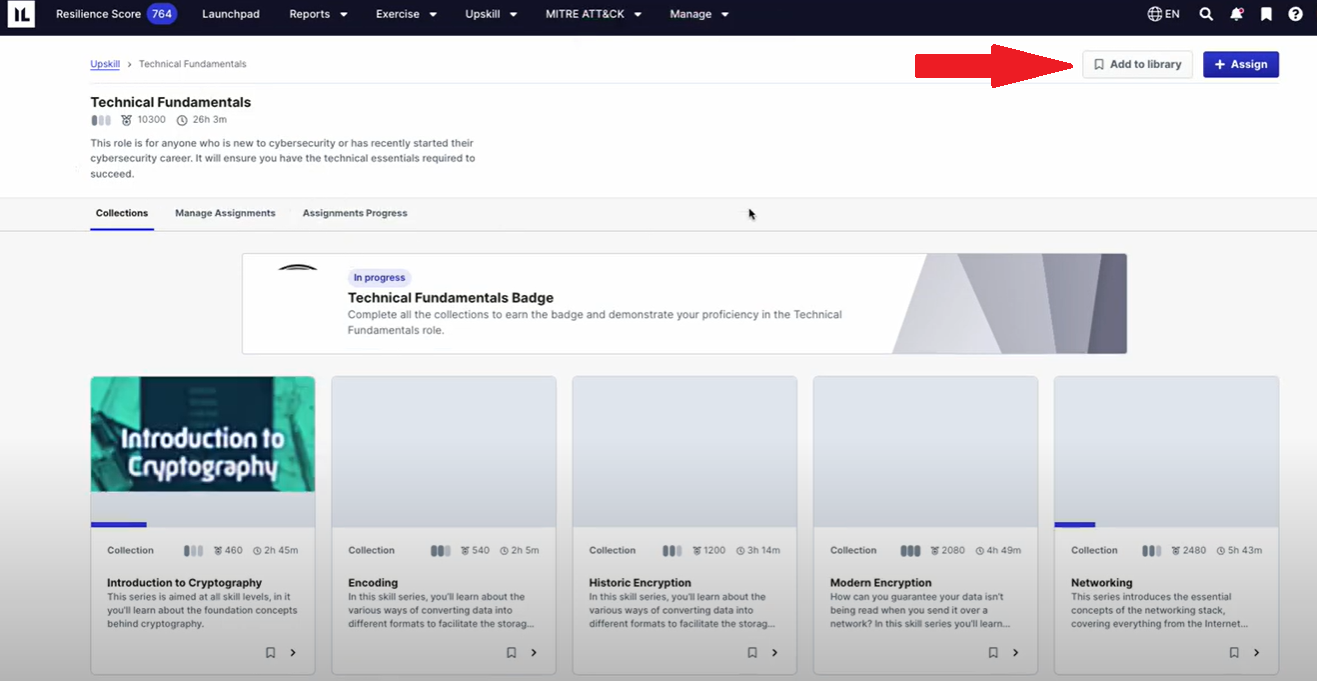Viewport: 1317px width, 681px height.
Task: Expand the MITRE ATT&CK dropdown menu
Action: coord(593,14)
